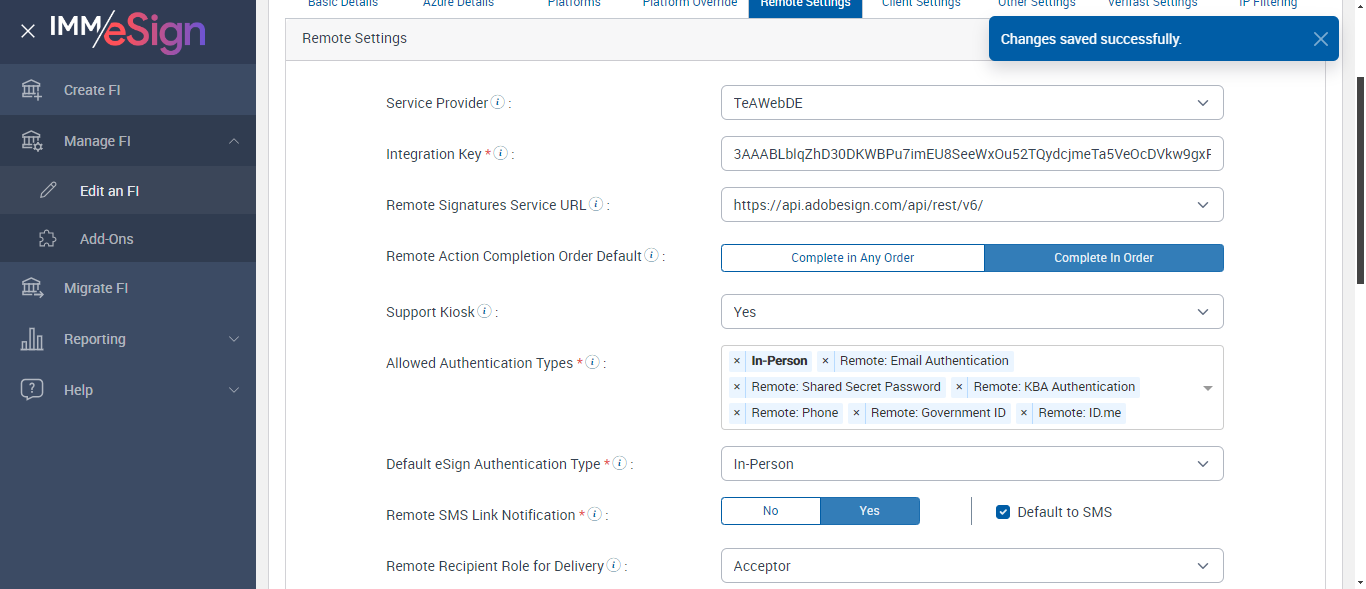This screenshot has width=1366, height=589.
Task: Click the Migrate FI sidebar icon
Action: 32,288
